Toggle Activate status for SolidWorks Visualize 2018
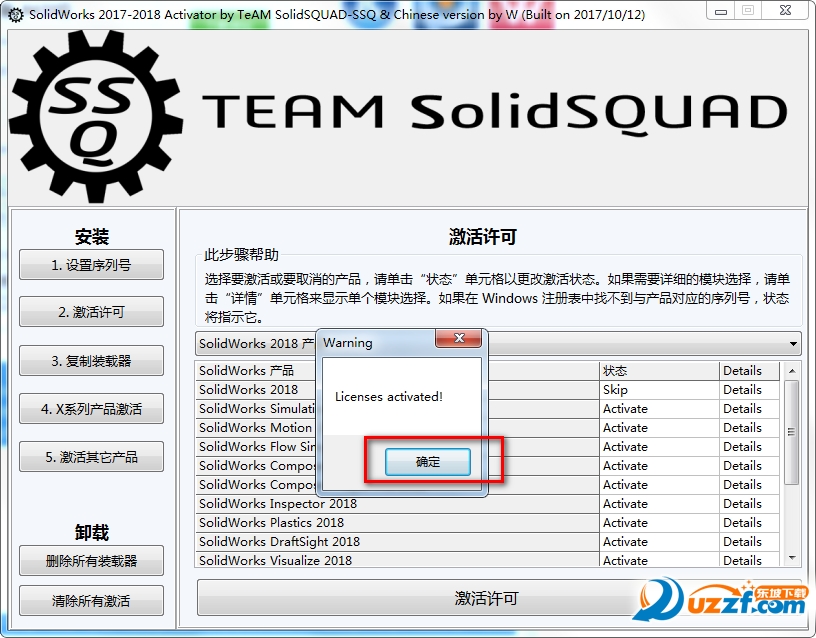816x638 pixels. click(659, 560)
